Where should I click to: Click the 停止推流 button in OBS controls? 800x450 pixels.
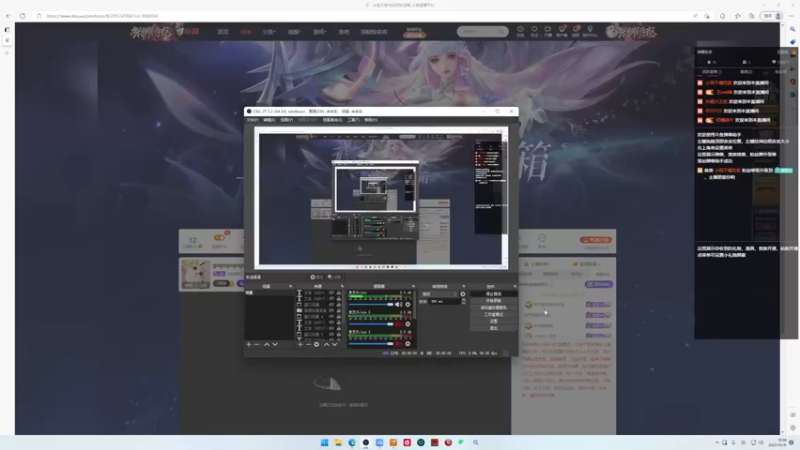click(493, 294)
